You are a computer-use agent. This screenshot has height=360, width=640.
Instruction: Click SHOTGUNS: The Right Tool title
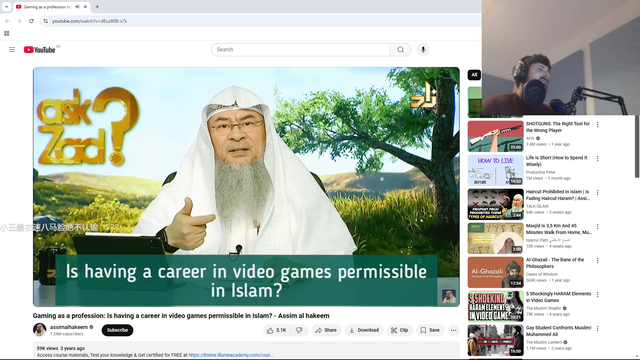point(558,127)
